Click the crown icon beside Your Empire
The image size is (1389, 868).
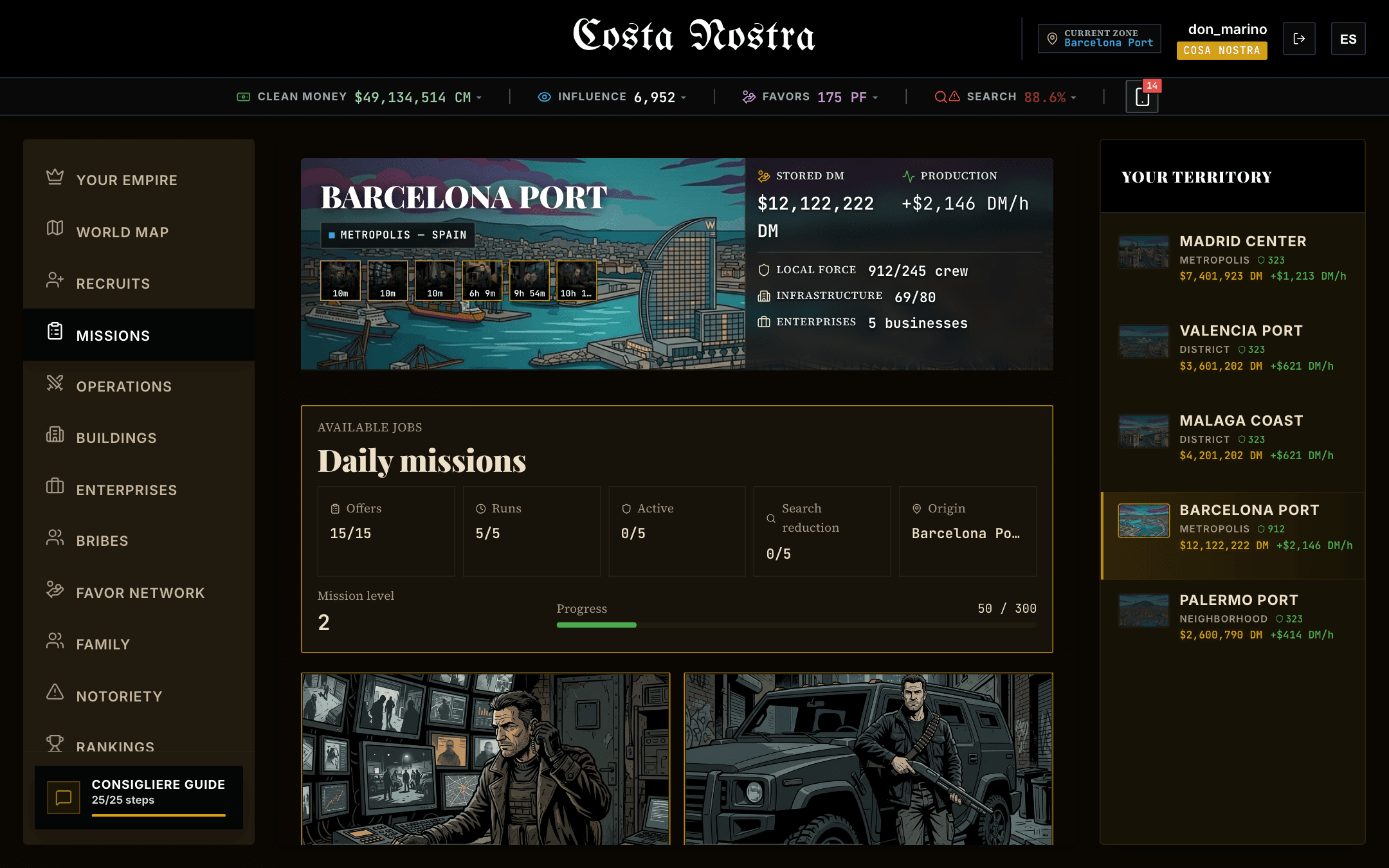tap(55, 177)
